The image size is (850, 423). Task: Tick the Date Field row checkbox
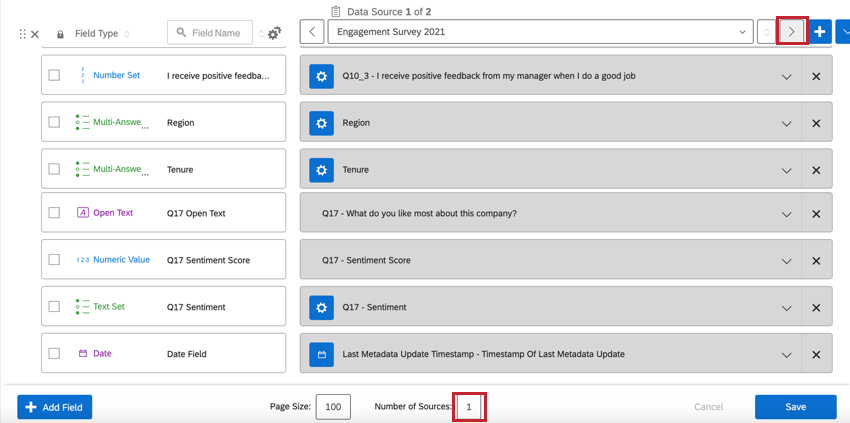click(x=54, y=353)
